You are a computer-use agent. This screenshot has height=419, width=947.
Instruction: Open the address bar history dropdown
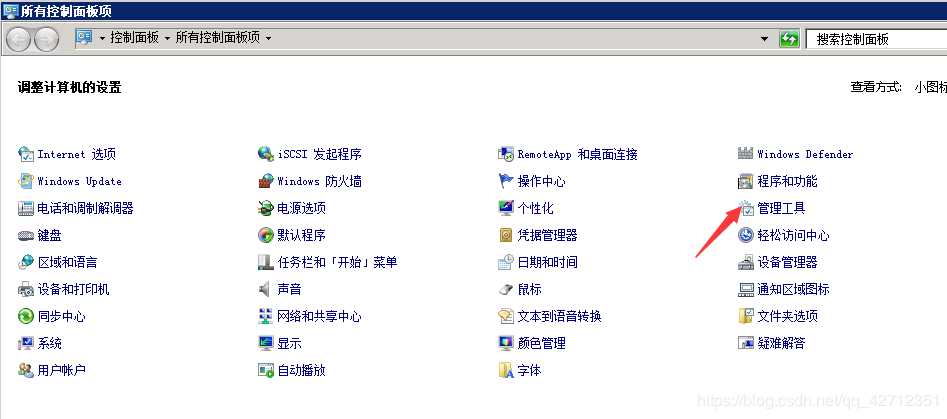[x=764, y=39]
